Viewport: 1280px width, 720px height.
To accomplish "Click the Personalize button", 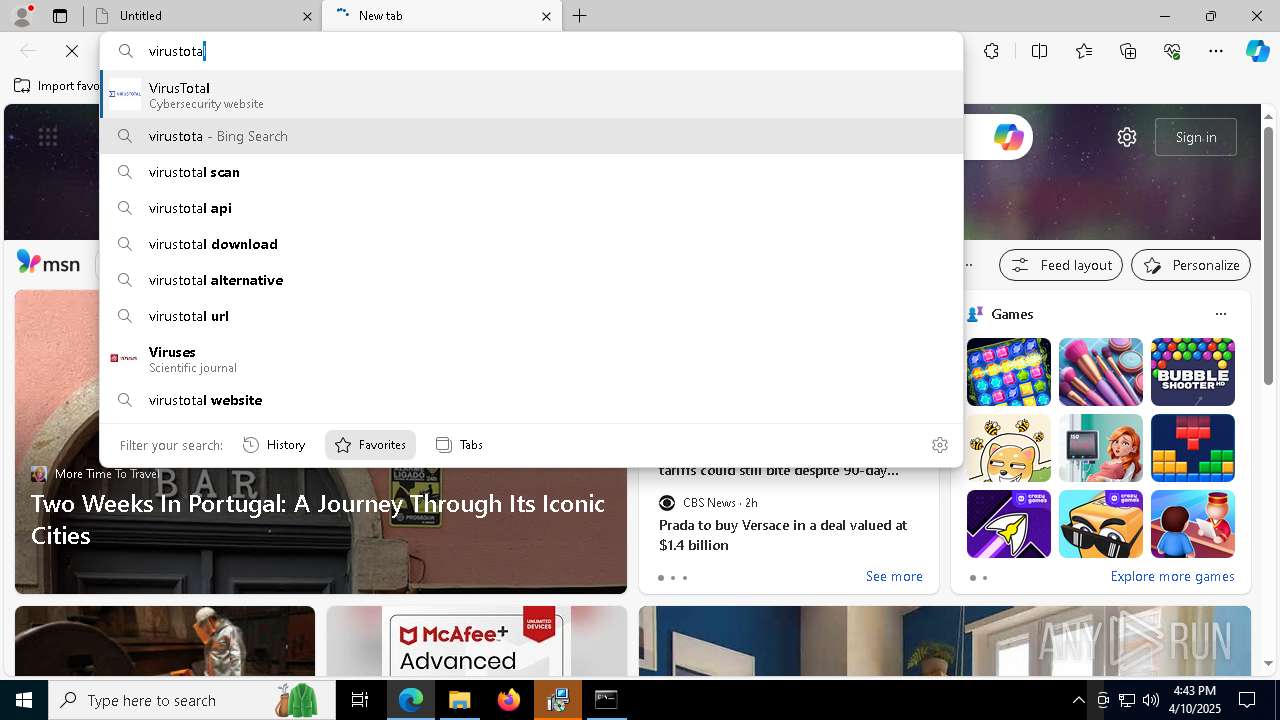I will 1191,265.
